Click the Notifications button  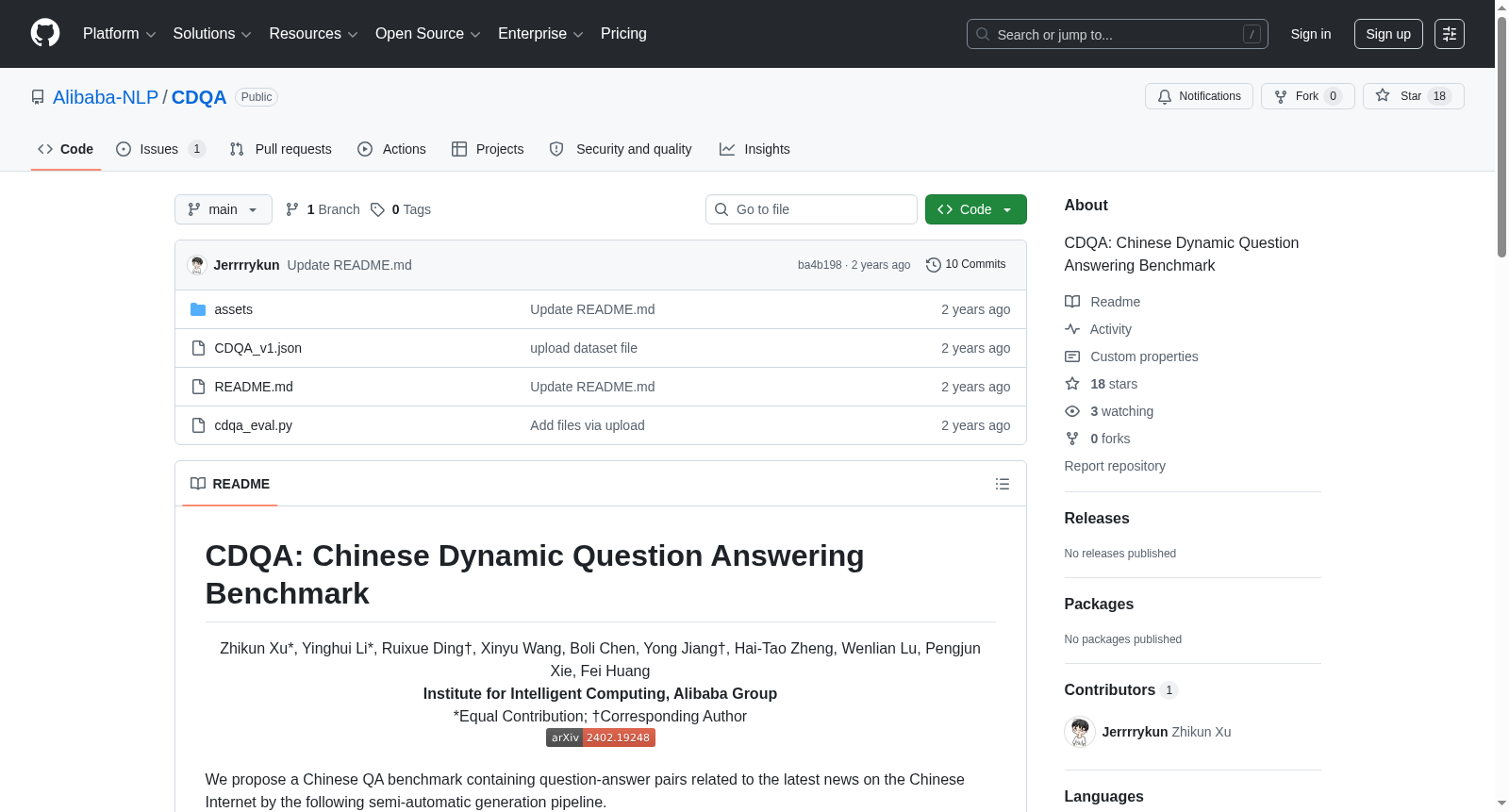click(x=1199, y=96)
